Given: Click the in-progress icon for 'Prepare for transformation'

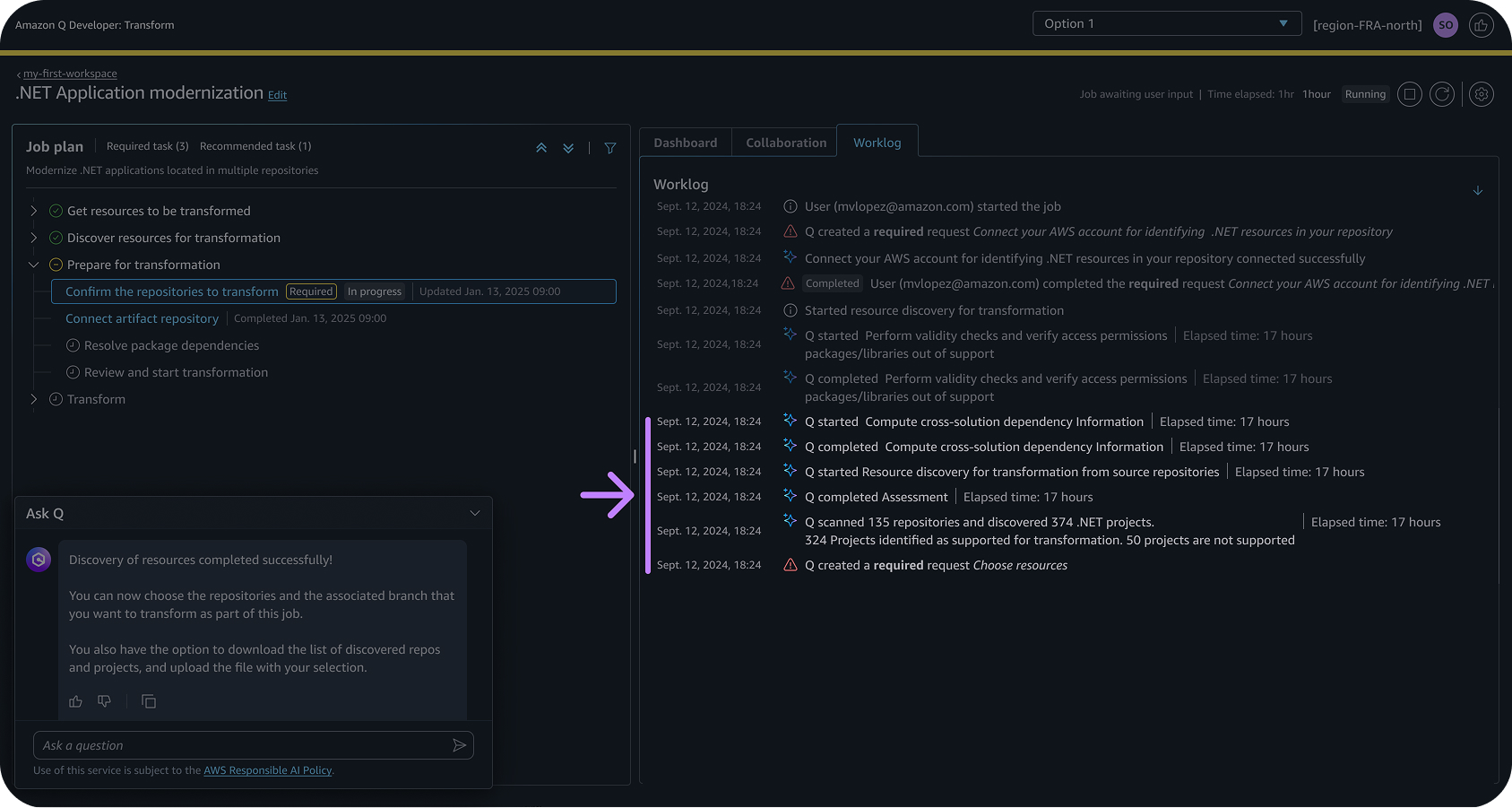Looking at the screenshot, I should [x=56, y=265].
